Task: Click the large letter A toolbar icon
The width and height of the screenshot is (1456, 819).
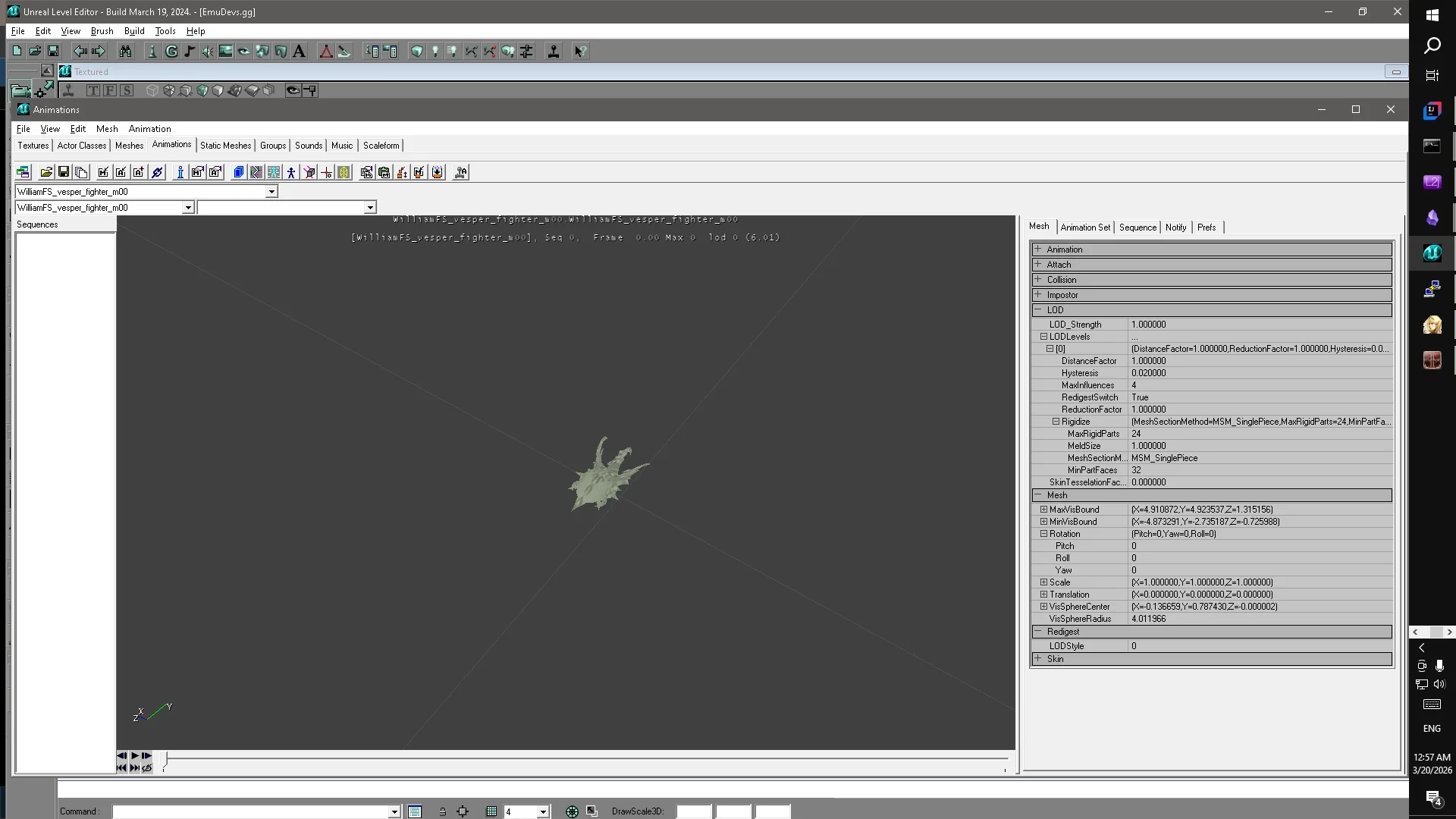Action: [x=299, y=52]
